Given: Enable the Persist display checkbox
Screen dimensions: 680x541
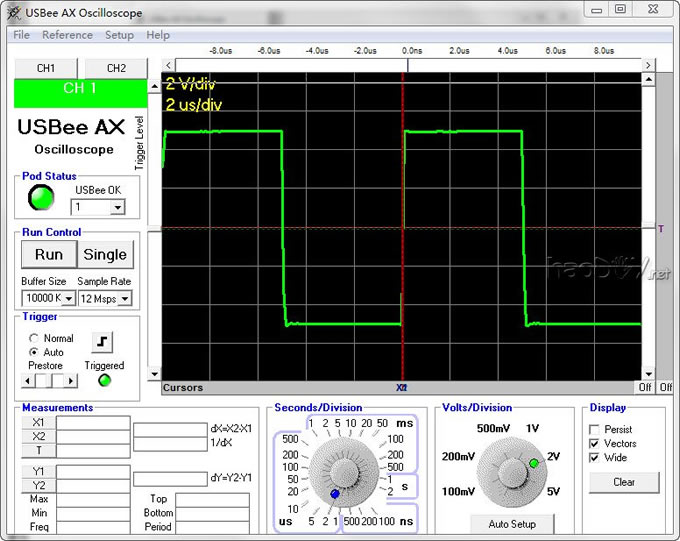Looking at the screenshot, I should (x=595, y=429).
